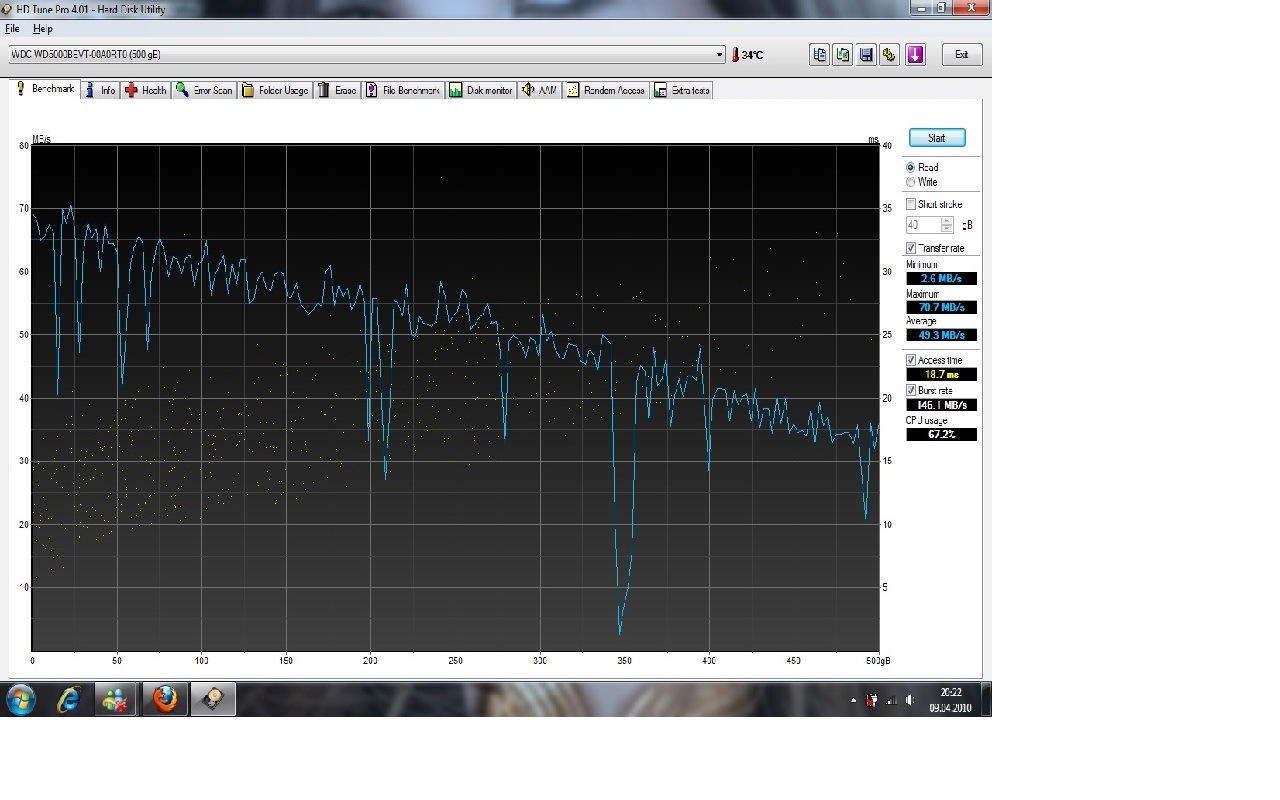
Task: Switch to the Extra tests tab
Action: click(x=682, y=90)
